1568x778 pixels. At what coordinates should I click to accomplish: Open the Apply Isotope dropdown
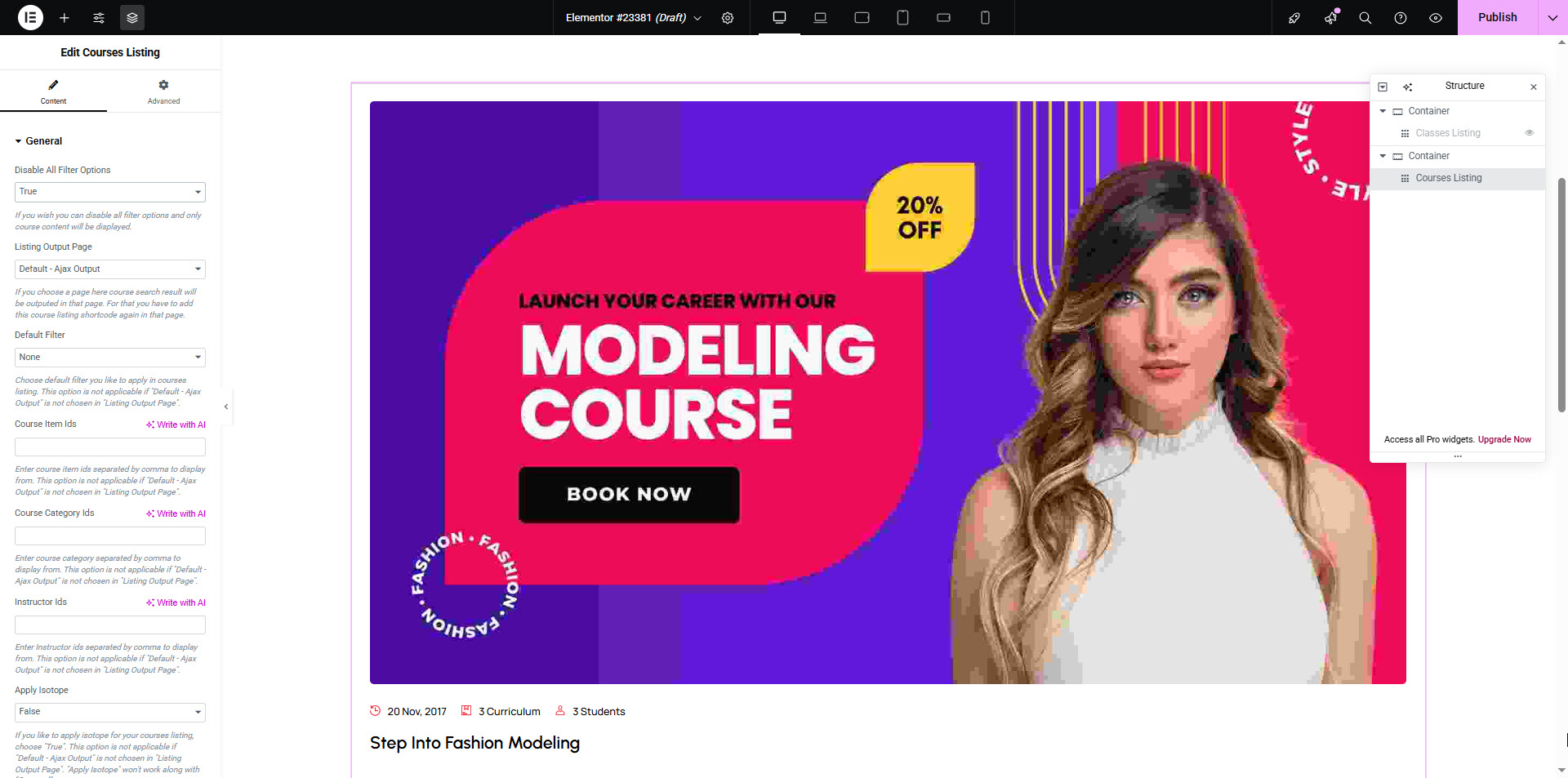click(x=110, y=712)
